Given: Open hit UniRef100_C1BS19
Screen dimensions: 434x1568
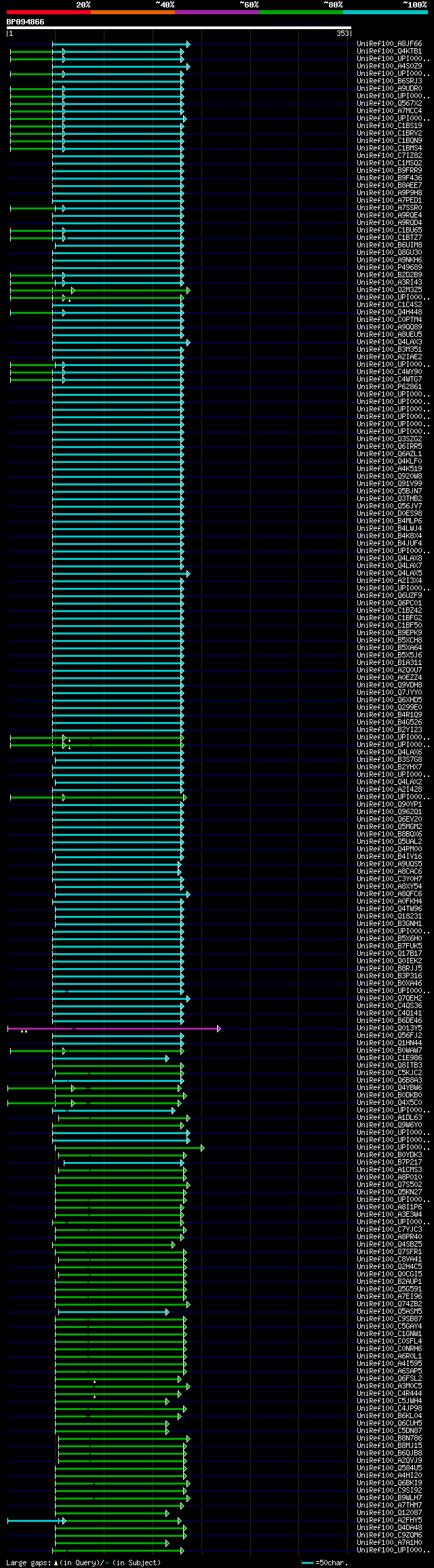Looking at the screenshot, I should (389, 126).
